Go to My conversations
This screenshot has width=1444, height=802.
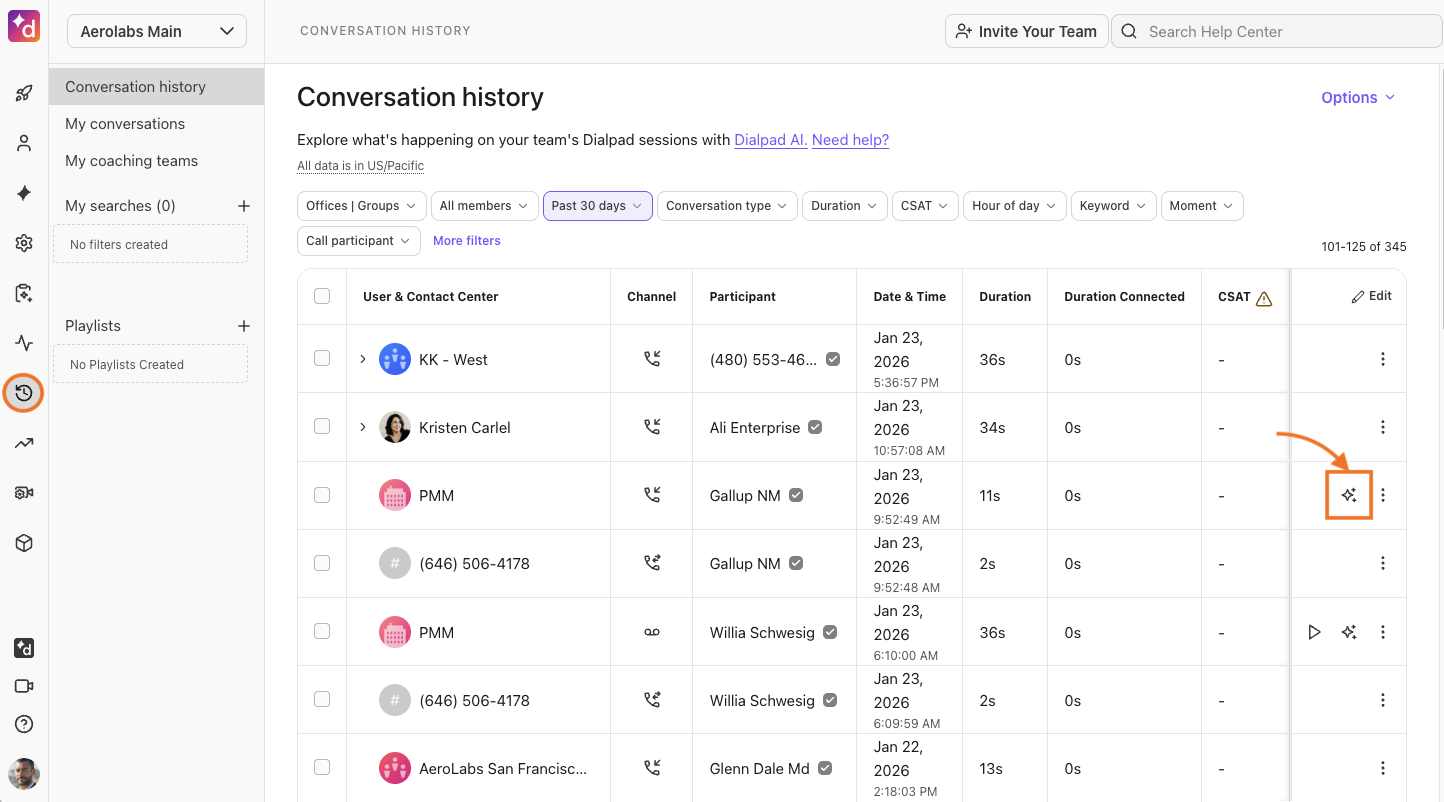pyautogui.click(x=125, y=124)
